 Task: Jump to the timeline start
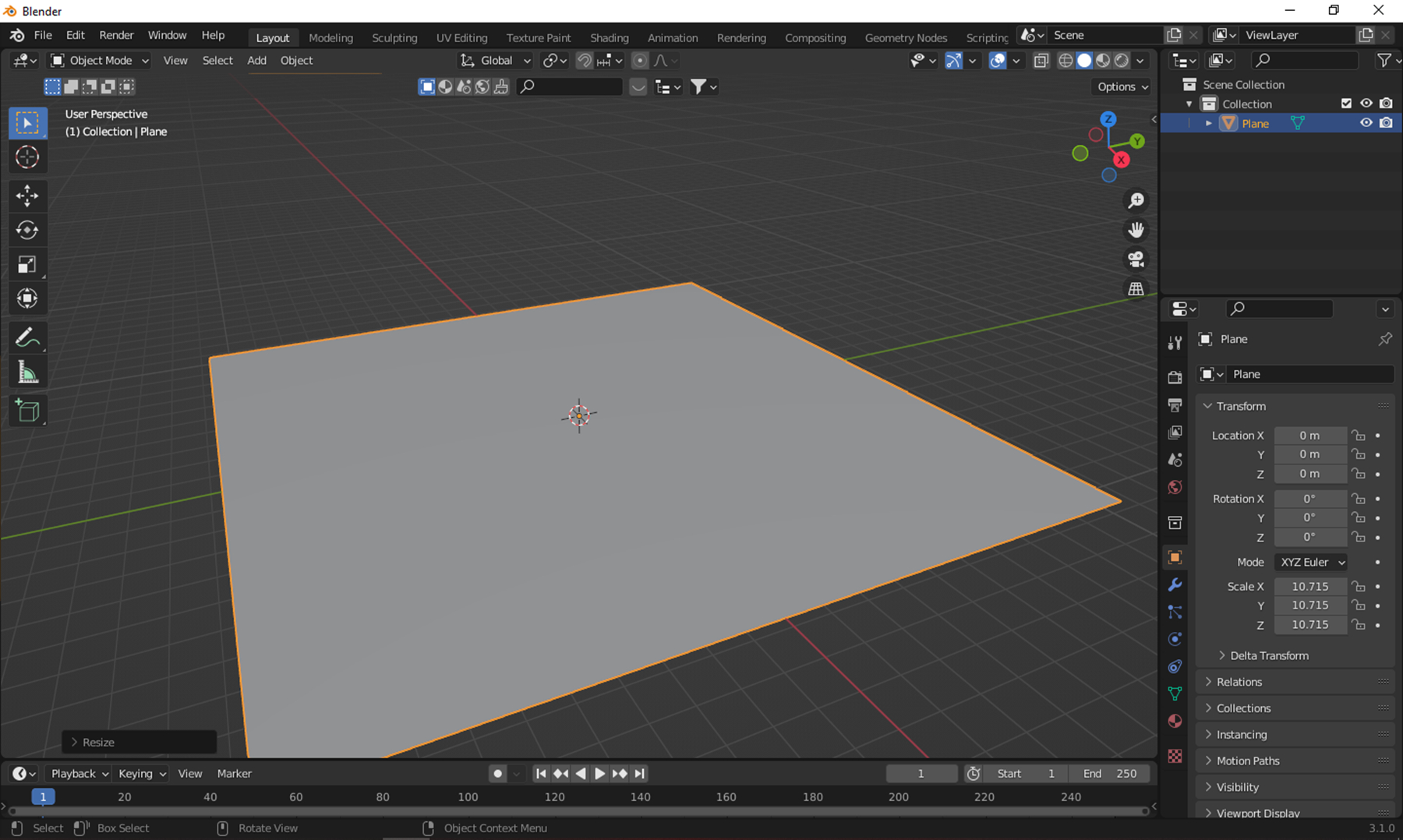(540, 774)
